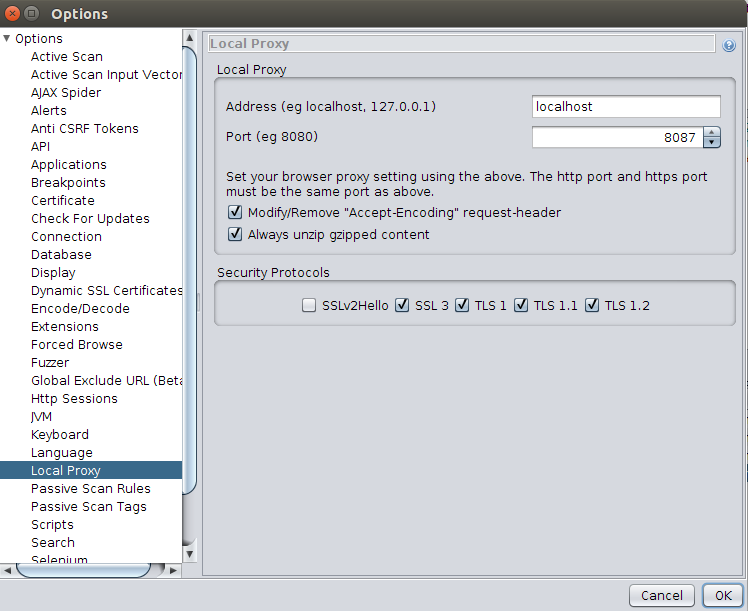Open Fuzzer options
Image resolution: width=748 pixels, height=611 pixels.
click(50, 362)
